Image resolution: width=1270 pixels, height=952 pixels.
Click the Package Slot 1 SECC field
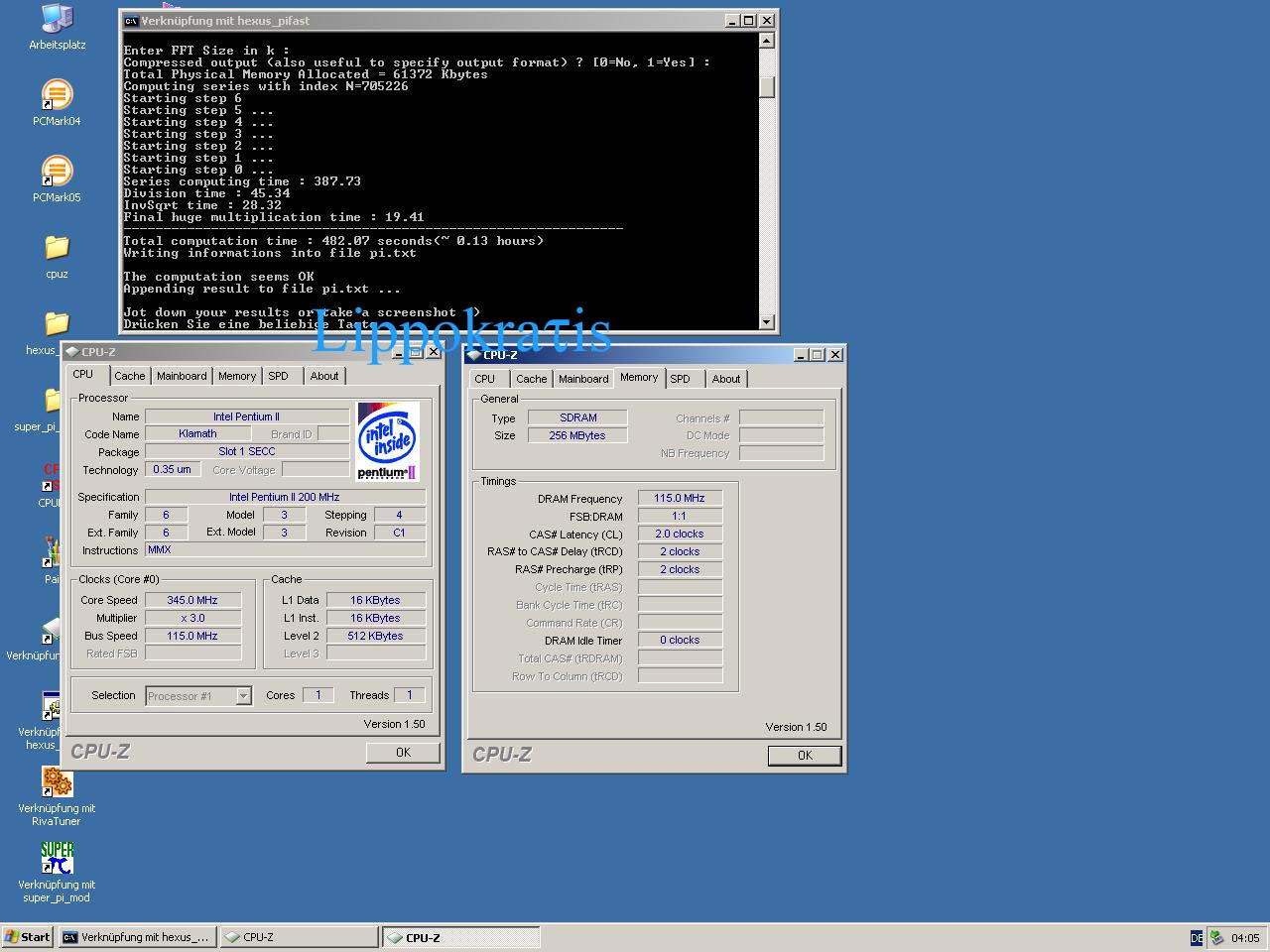[x=247, y=451]
